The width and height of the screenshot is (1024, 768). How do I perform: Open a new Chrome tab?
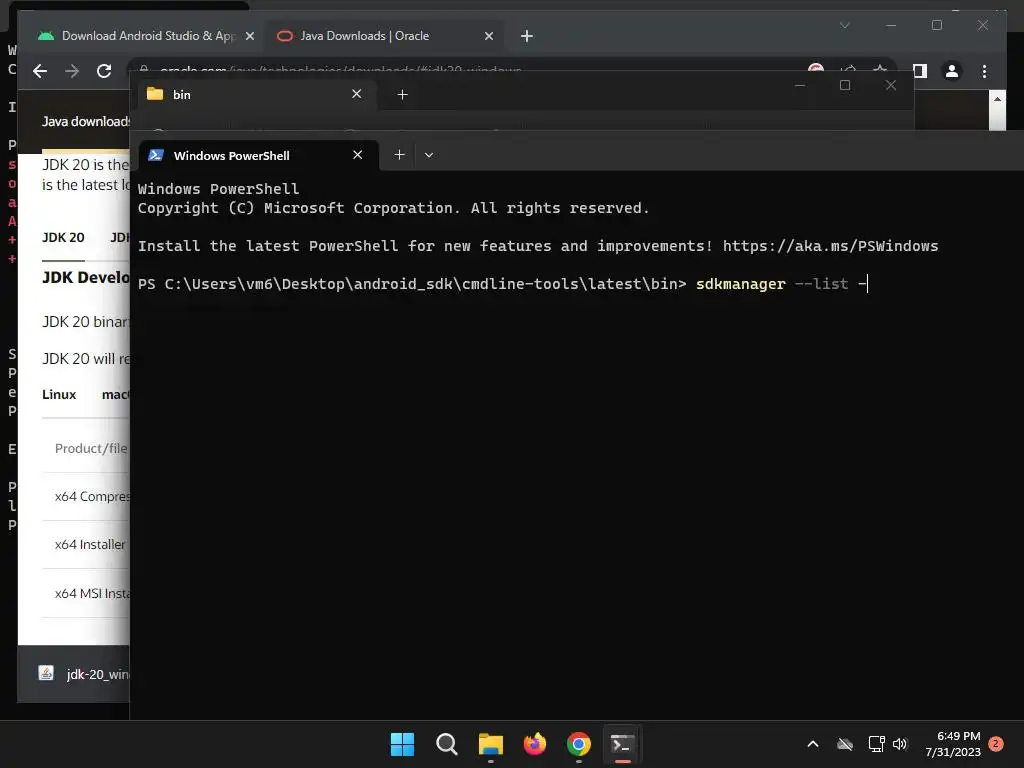point(526,36)
